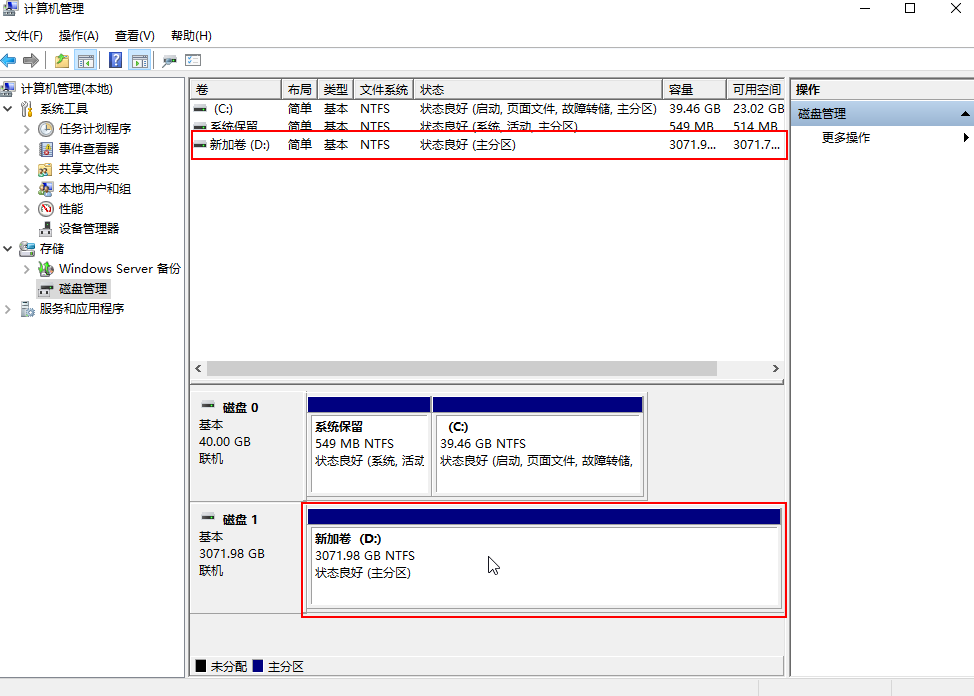Collapse the 存储 tree node

coord(7,249)
